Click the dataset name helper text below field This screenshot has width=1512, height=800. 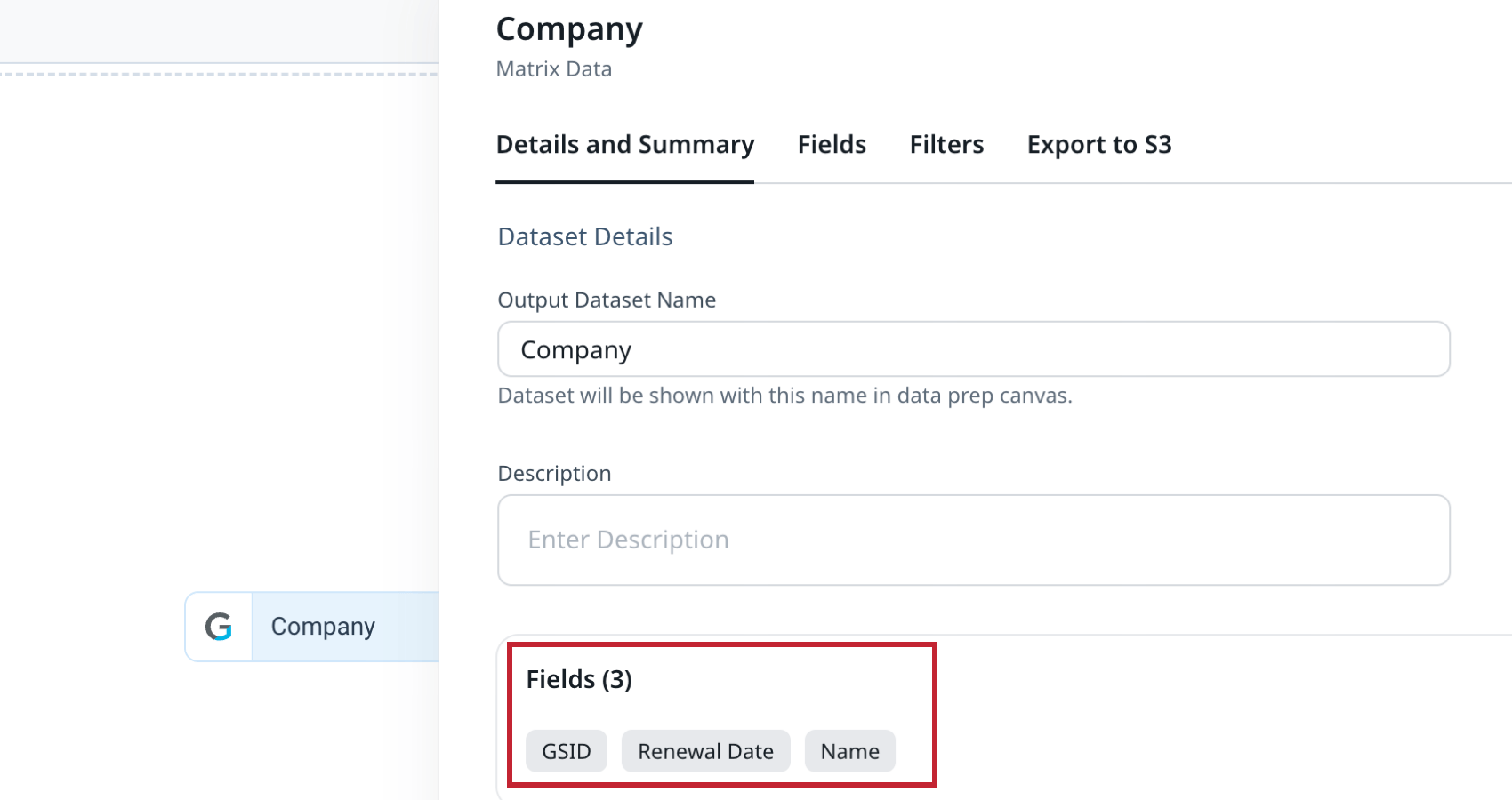tap(784, 395)
